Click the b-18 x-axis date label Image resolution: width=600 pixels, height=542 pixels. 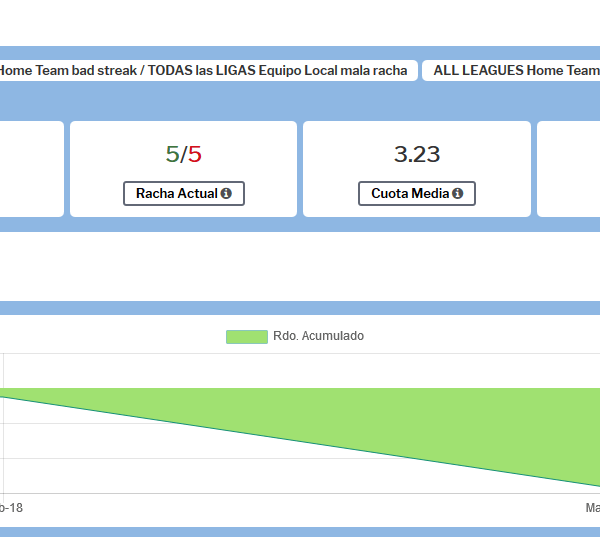11,508
